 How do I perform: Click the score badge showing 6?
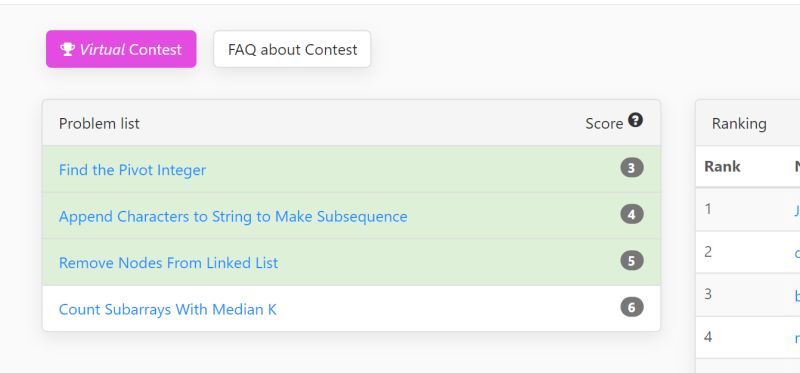coord(632,307)
